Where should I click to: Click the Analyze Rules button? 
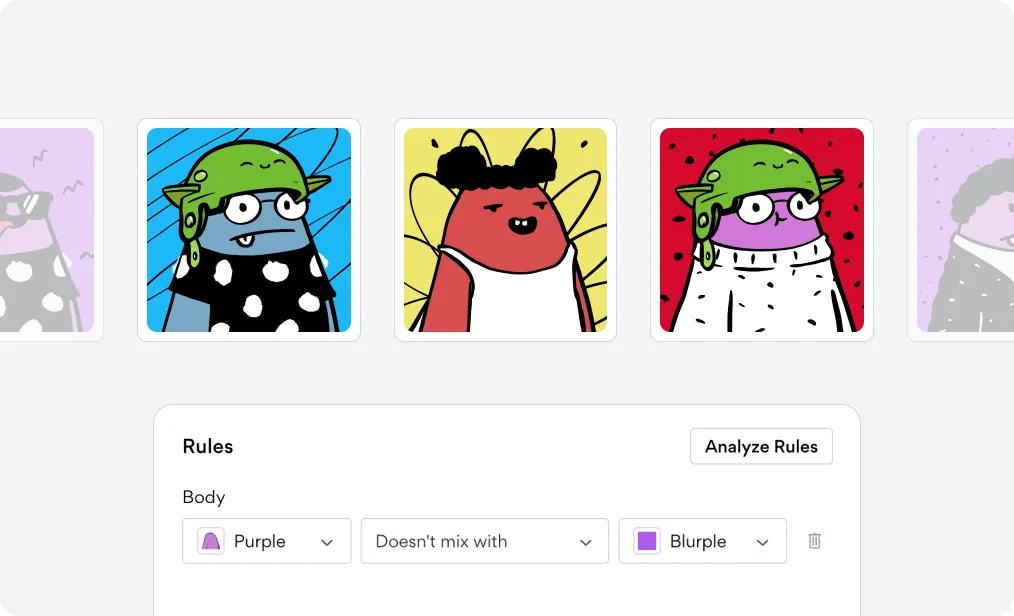(761, 447)
